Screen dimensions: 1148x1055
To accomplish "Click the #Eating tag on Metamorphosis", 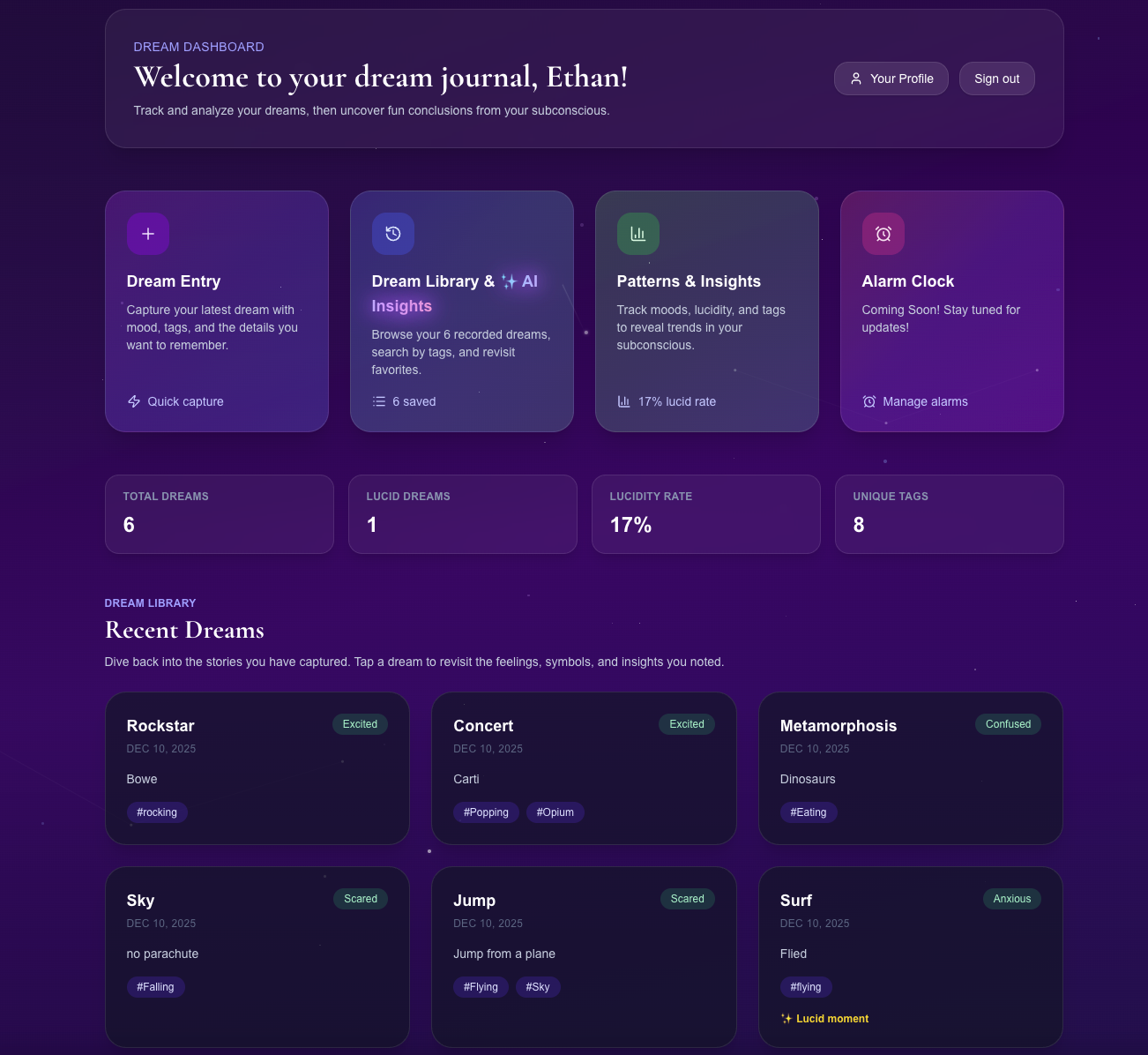I will pyautogui.click(x=808, y=812).
